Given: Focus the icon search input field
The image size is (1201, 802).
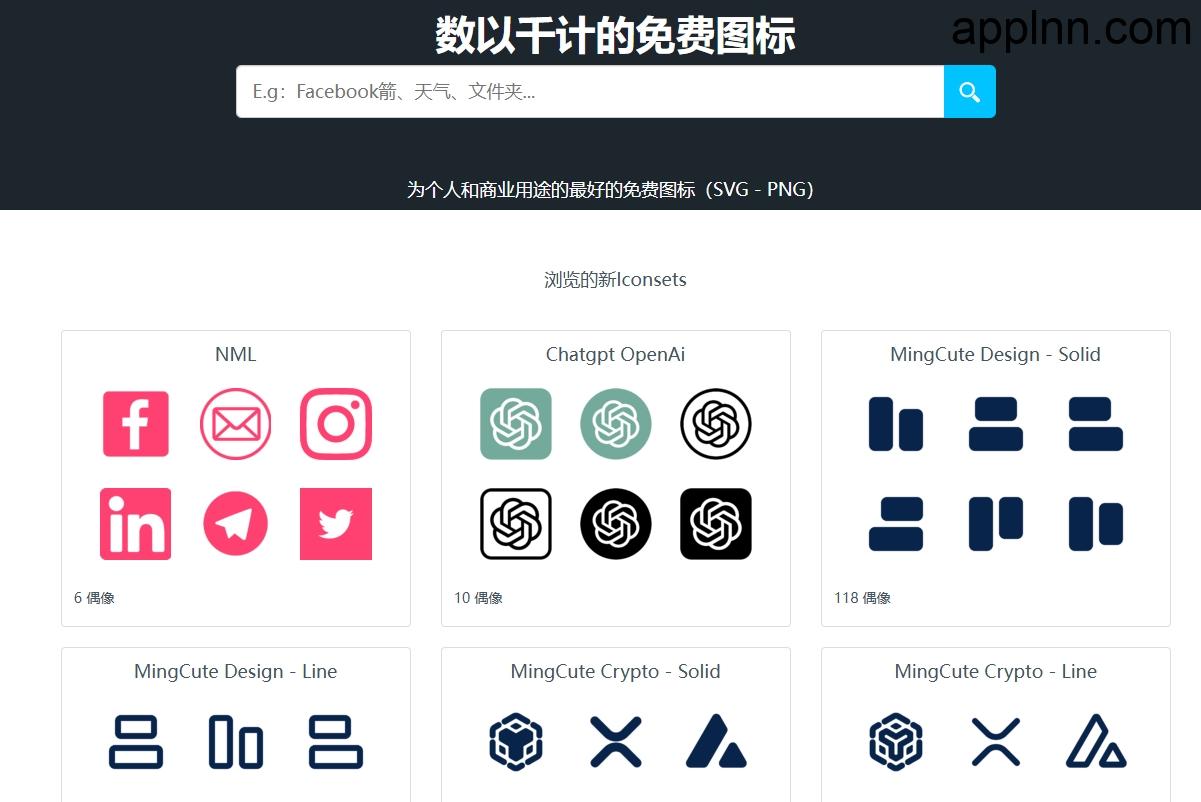Looking at the screenshot, I should (590, 92).
